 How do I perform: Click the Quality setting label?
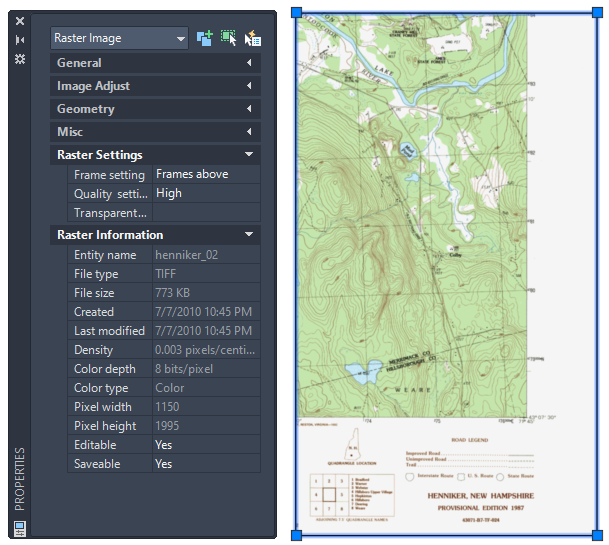point(110,193)
